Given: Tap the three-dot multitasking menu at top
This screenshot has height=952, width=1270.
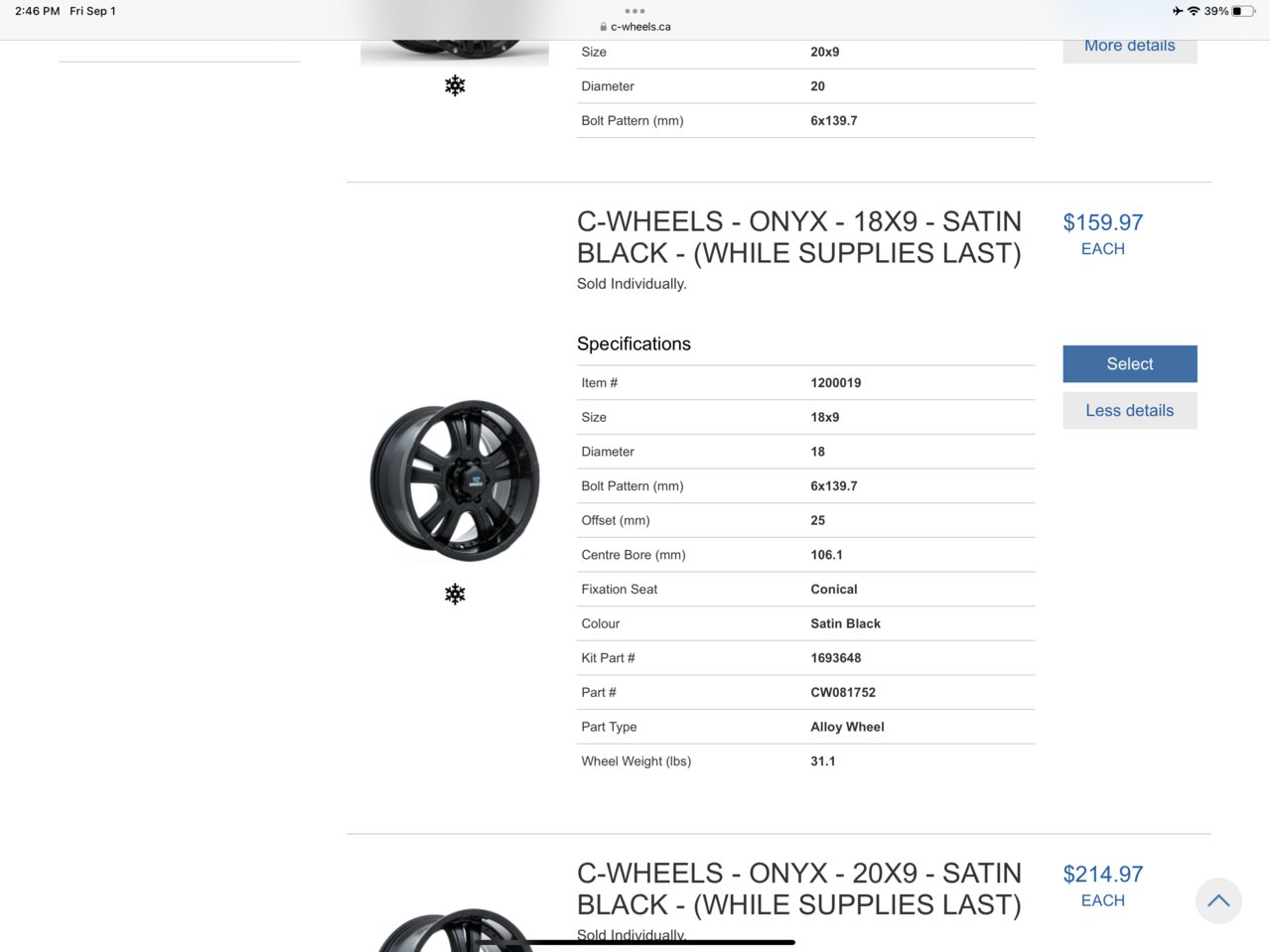Looking at the screenshot, I should [635, 11].
